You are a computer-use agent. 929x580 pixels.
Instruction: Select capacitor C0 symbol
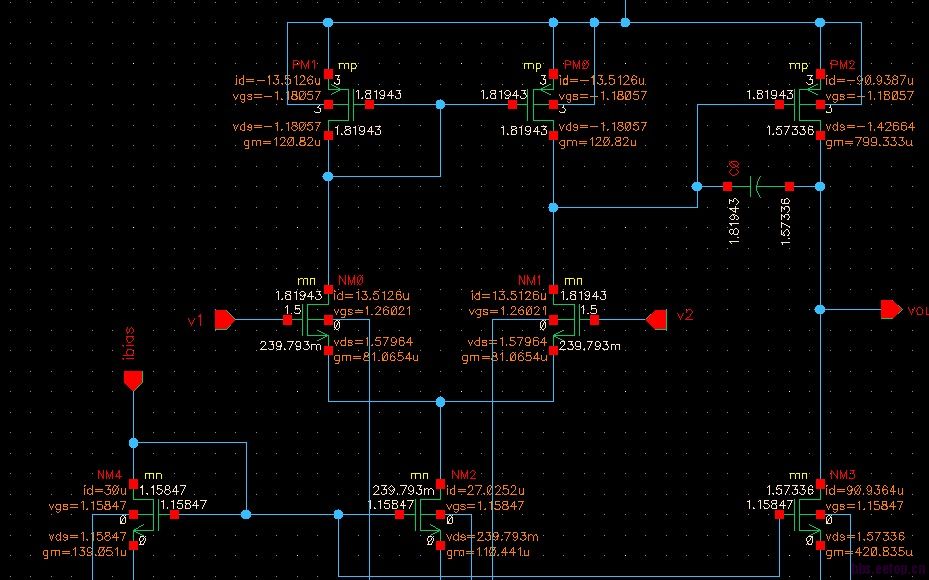coord(758,187)
